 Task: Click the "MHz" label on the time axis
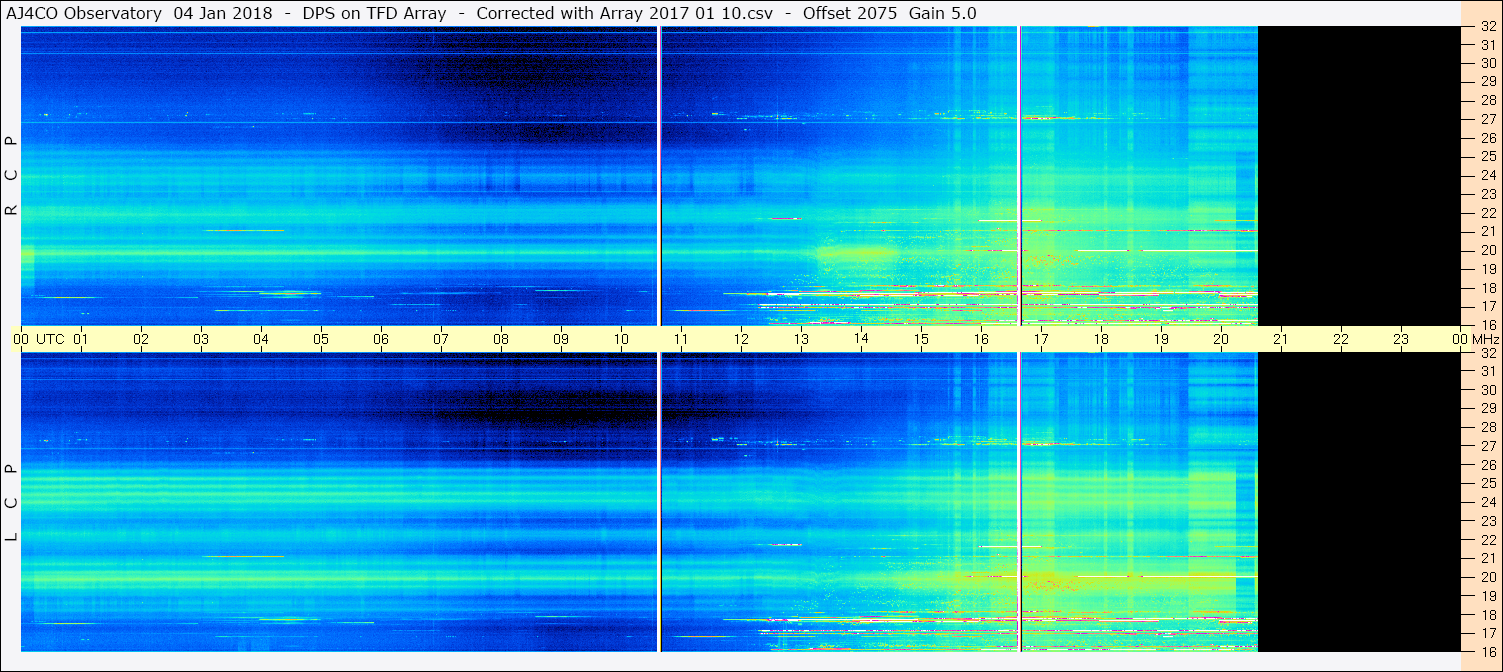[x=1485, y=339]
